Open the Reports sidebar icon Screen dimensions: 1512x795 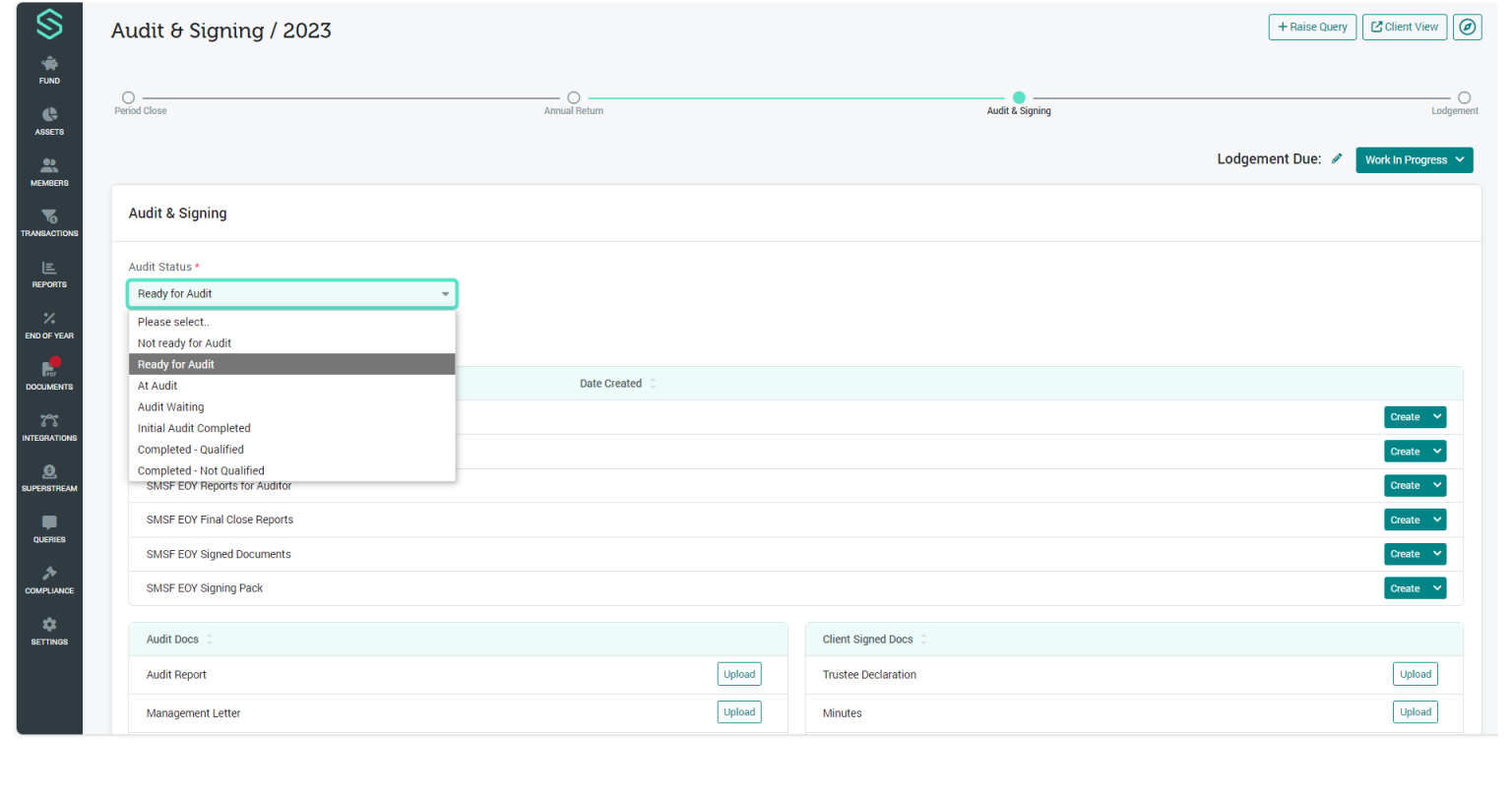(49, 274)
